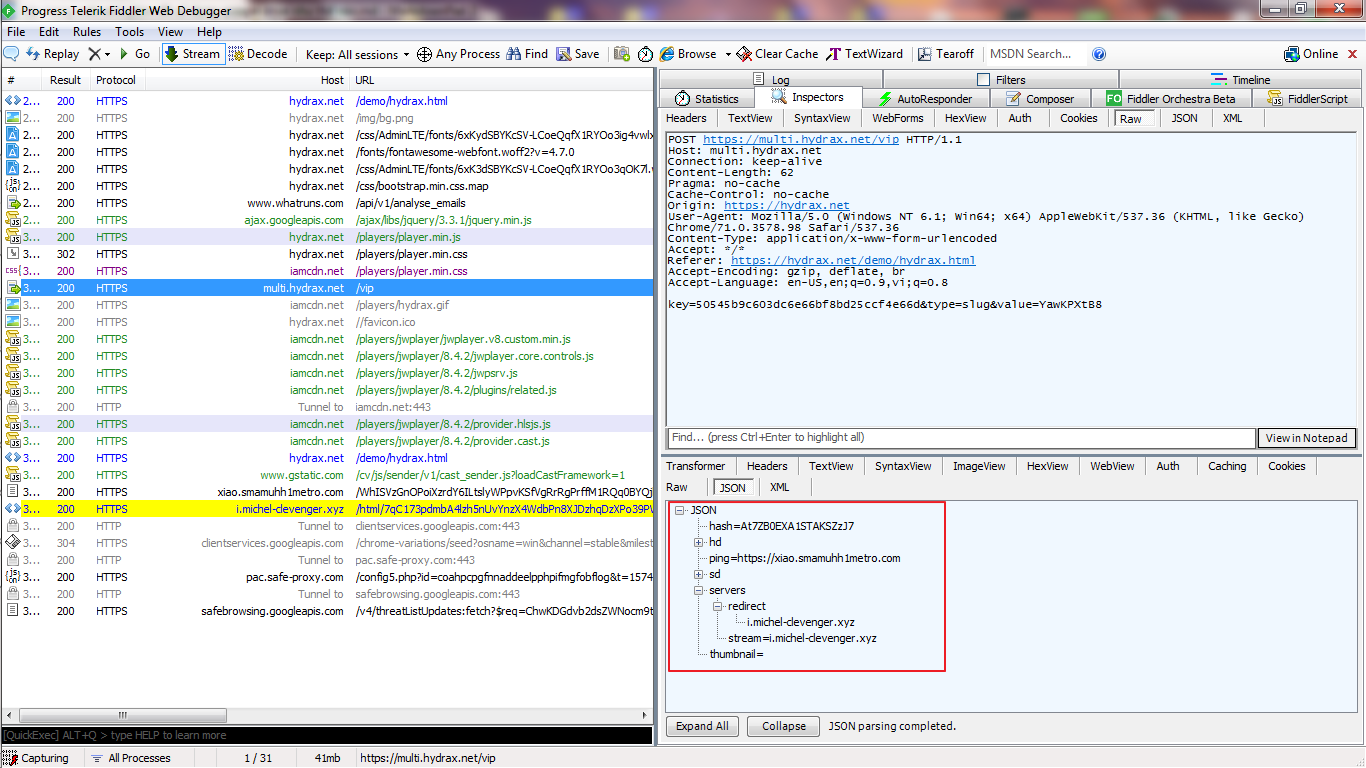Open the Help menu

coord(209,32)
